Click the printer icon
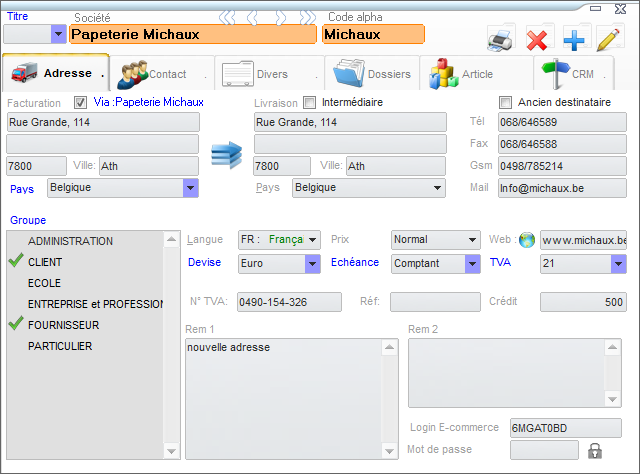The width and height of the screenshot is (640, 474). point(501,39)
